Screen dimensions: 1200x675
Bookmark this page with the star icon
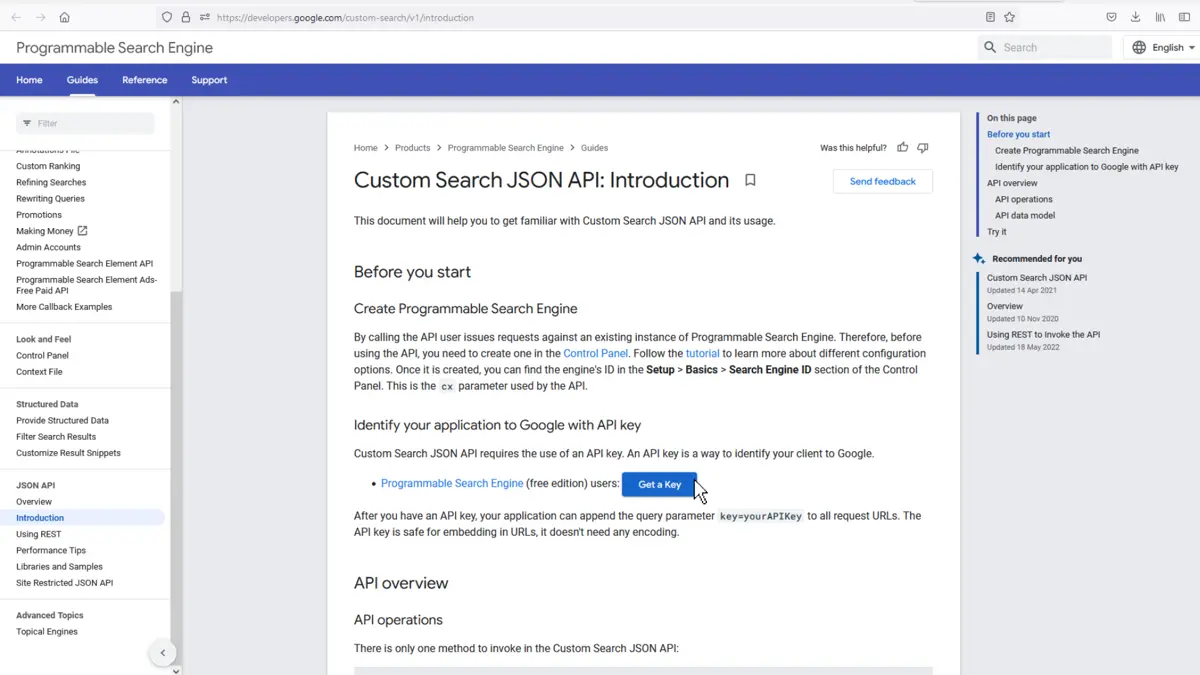(x=1010, y=17)
